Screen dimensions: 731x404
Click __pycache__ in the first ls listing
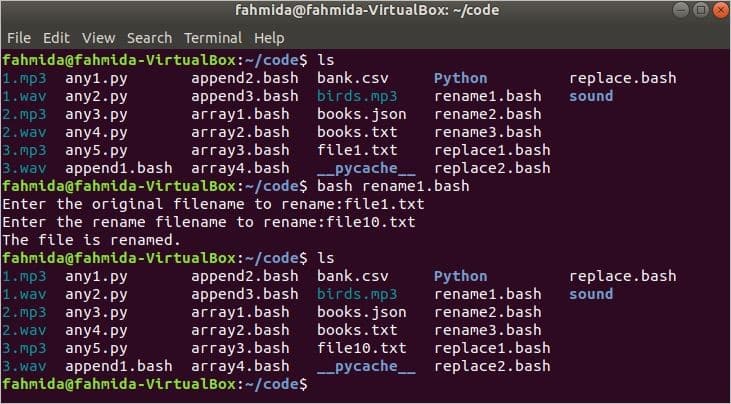tap(366, 168)
